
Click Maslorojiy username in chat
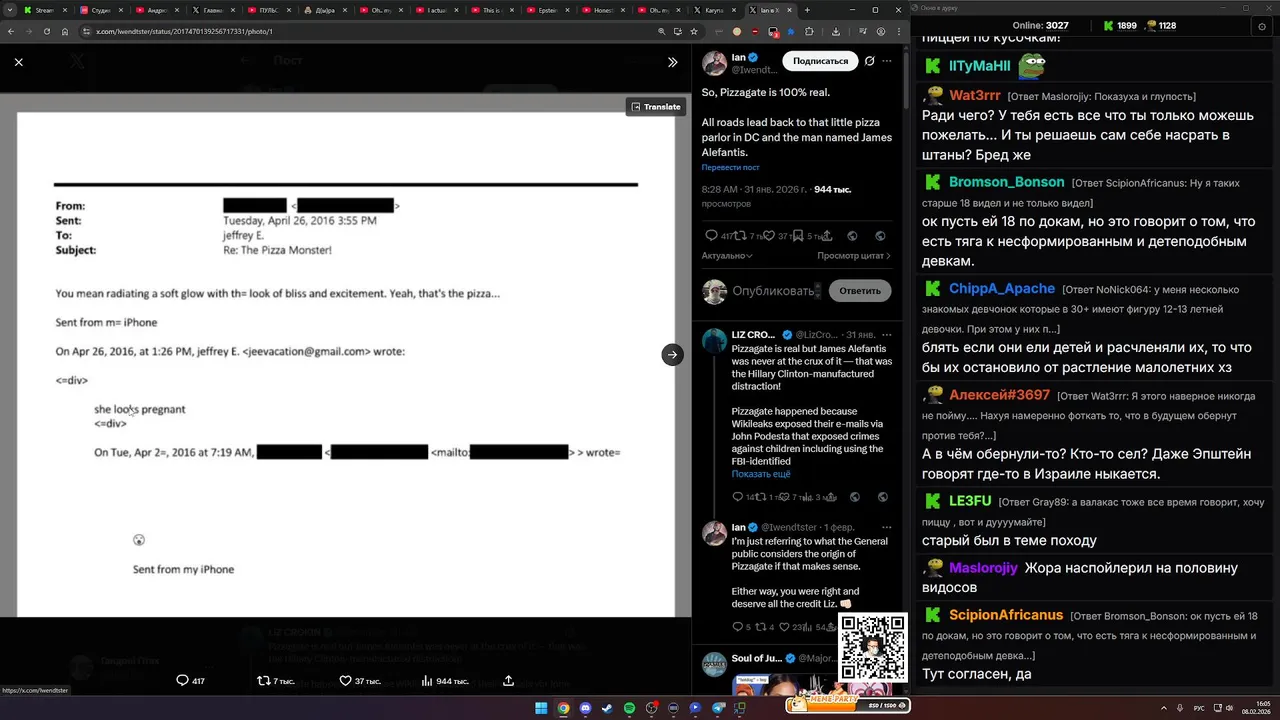[983, 568]
